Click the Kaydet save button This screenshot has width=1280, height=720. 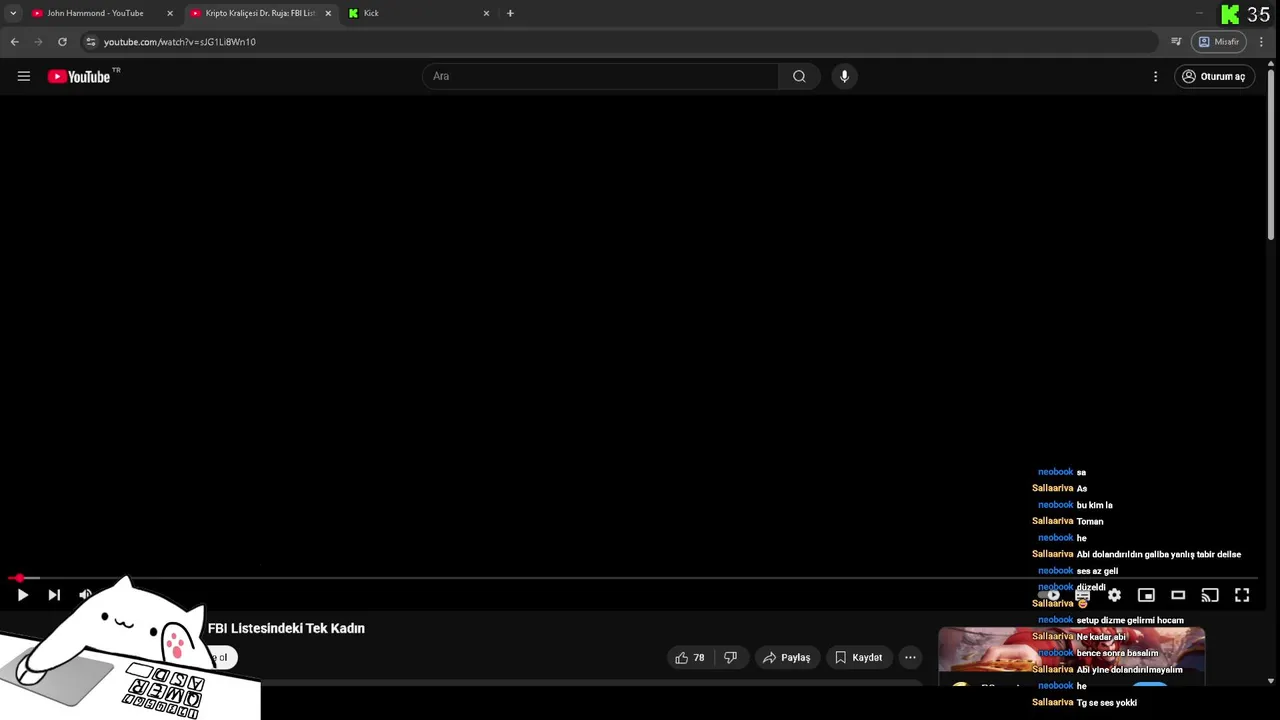[858, 657]
